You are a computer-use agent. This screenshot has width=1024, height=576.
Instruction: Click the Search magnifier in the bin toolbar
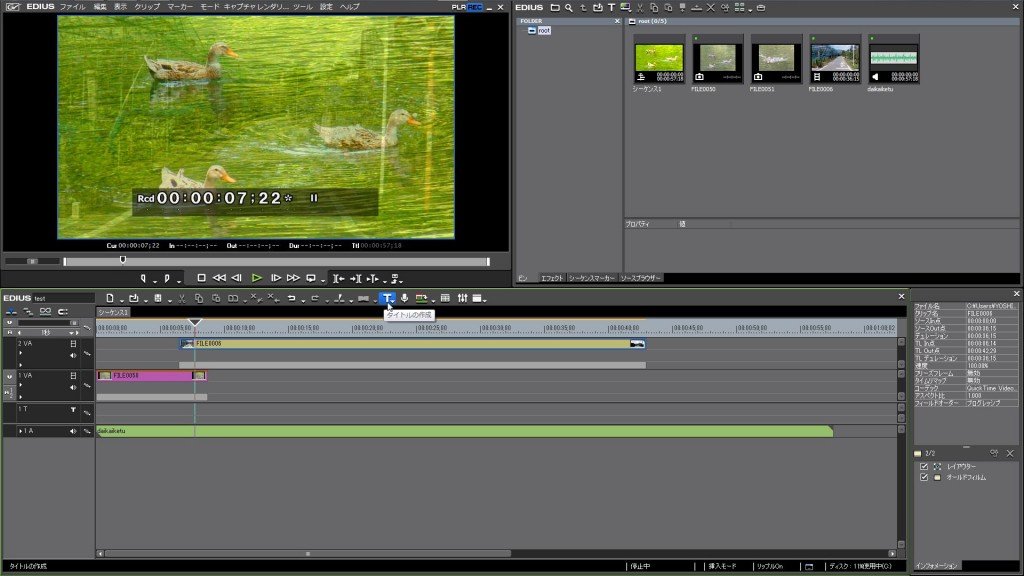coord(569,8)
